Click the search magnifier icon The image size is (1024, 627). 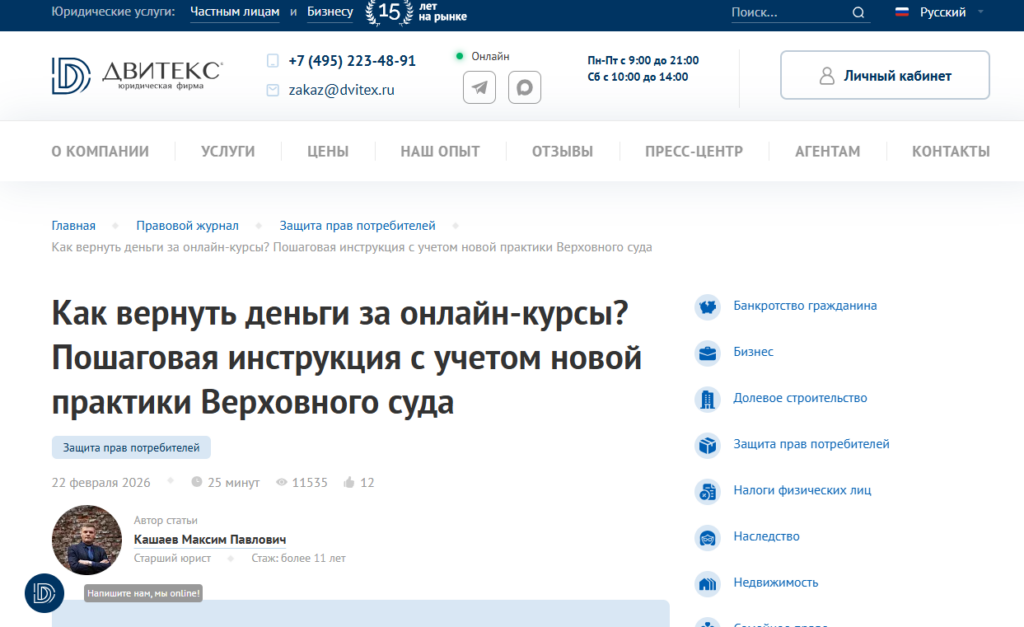[x=858, y=13]
